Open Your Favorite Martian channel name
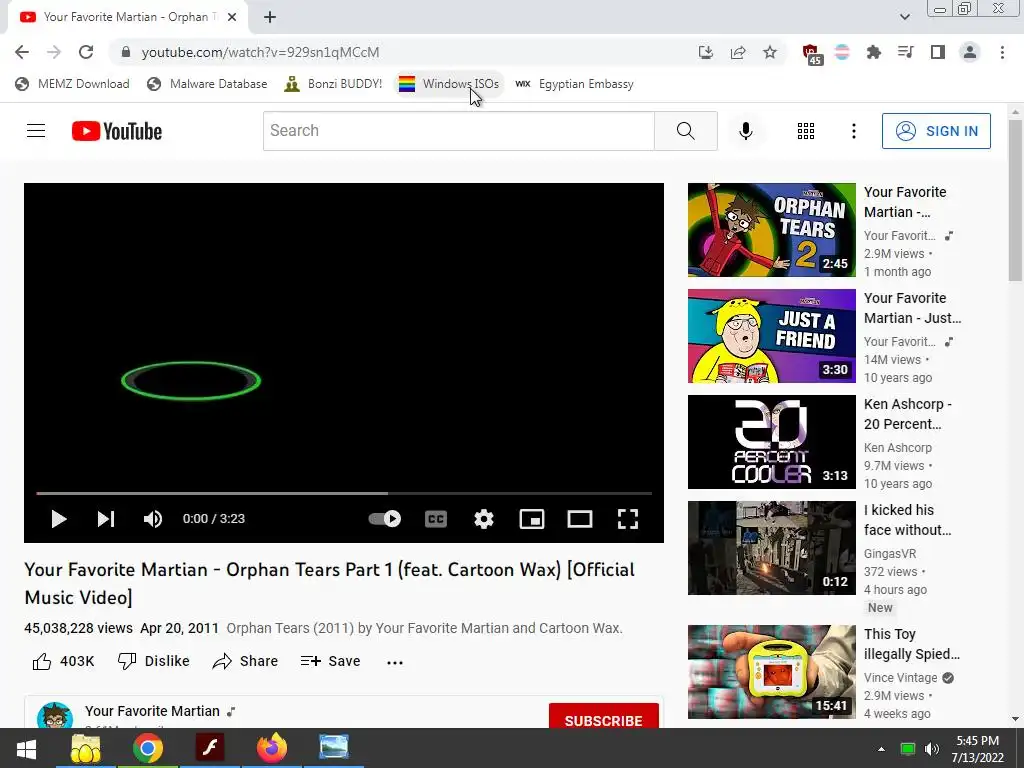 (x=152, y=711)
